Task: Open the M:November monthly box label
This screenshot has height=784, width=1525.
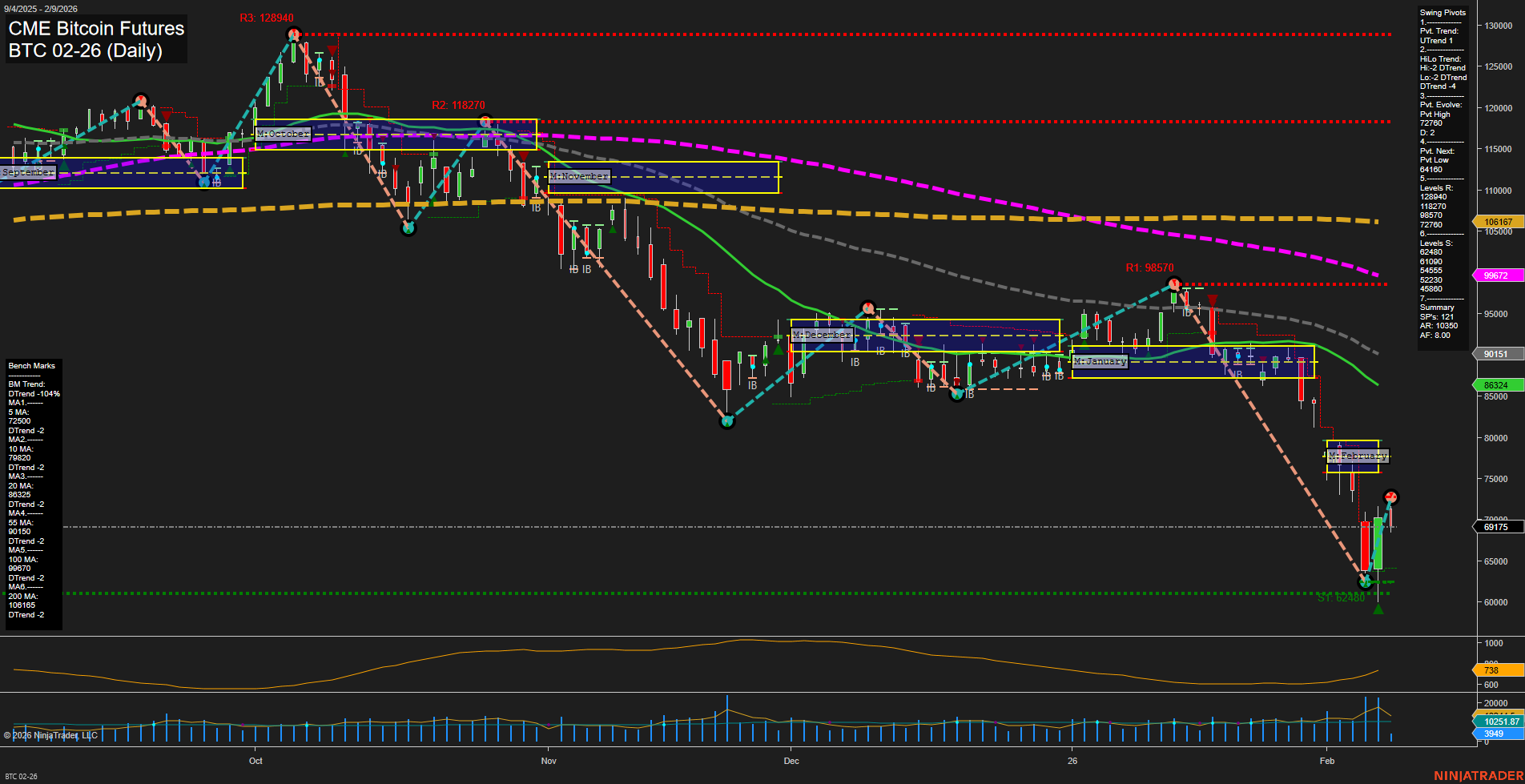Action: [x=577, y=176]
